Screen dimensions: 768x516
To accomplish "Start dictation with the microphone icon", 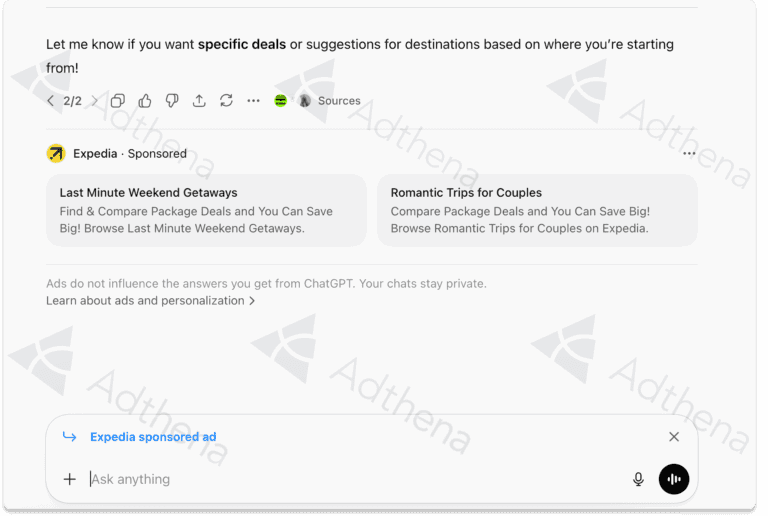I will click(638, 479).
